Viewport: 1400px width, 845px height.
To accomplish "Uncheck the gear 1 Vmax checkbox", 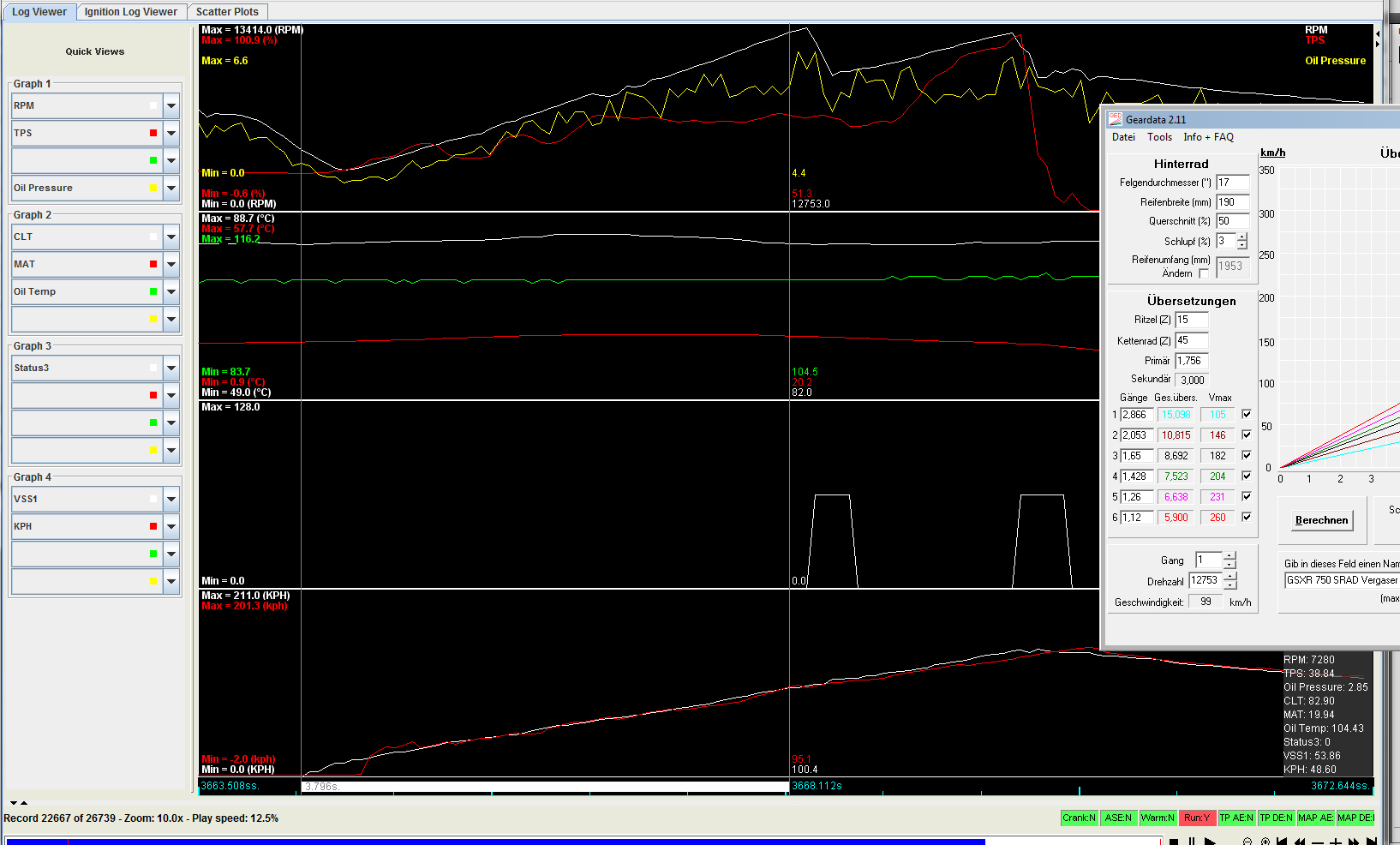I will [1247, 414].
